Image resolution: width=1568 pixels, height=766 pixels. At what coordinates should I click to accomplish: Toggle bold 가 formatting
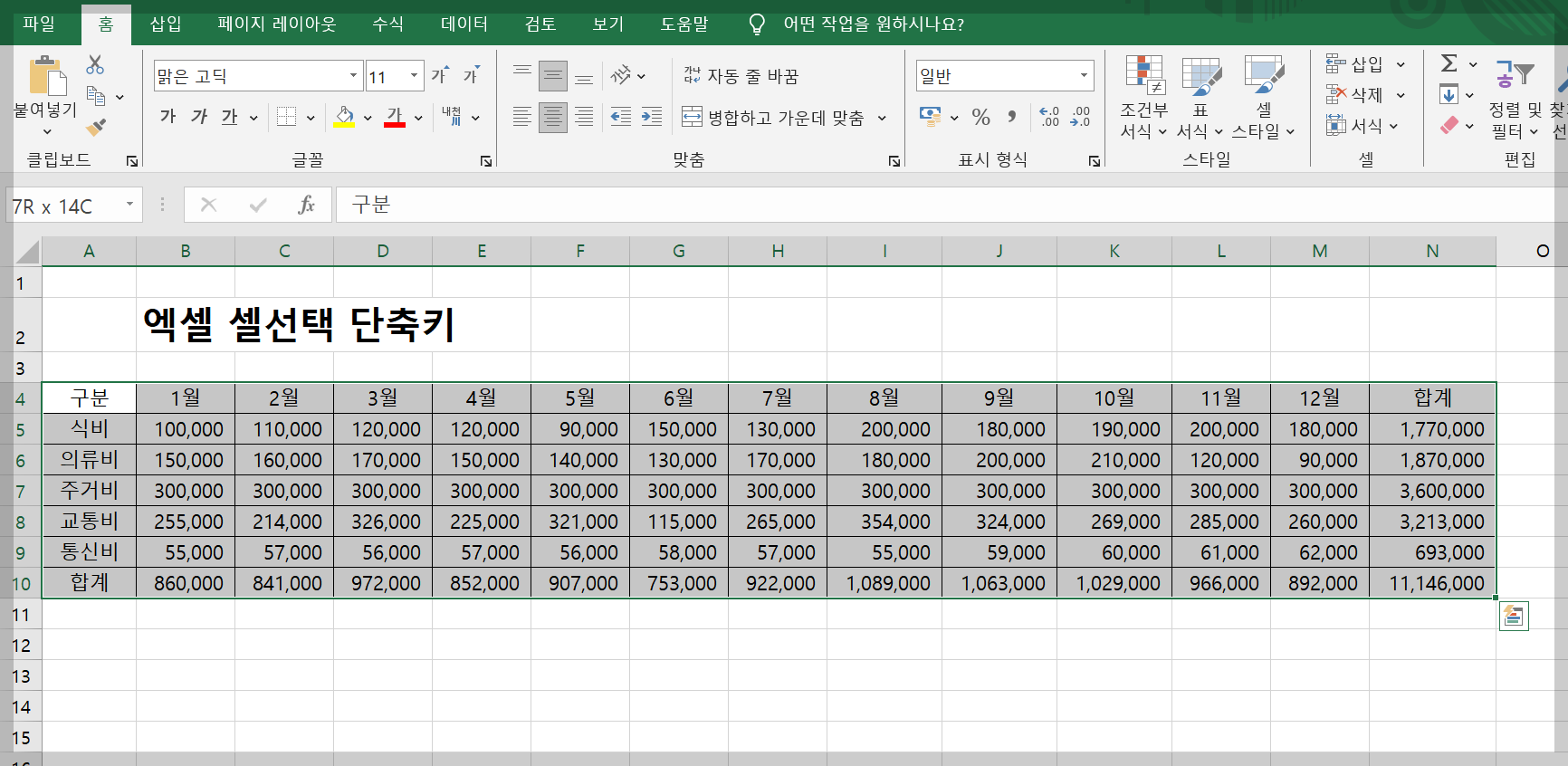[167, 117]
